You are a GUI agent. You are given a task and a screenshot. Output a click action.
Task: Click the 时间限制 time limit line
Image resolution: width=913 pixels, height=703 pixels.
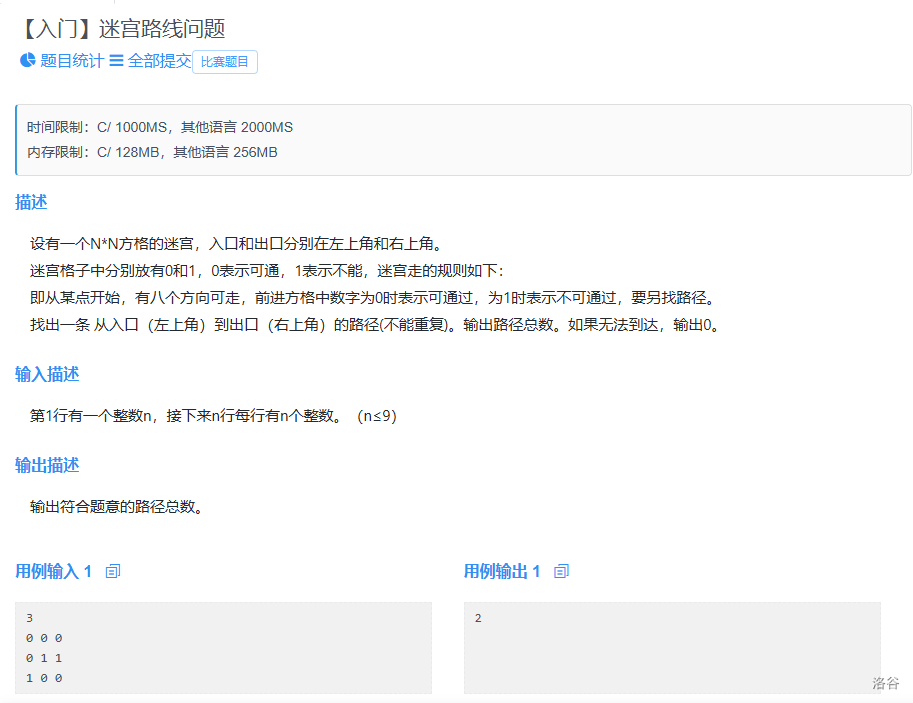(x=160, y=128)
